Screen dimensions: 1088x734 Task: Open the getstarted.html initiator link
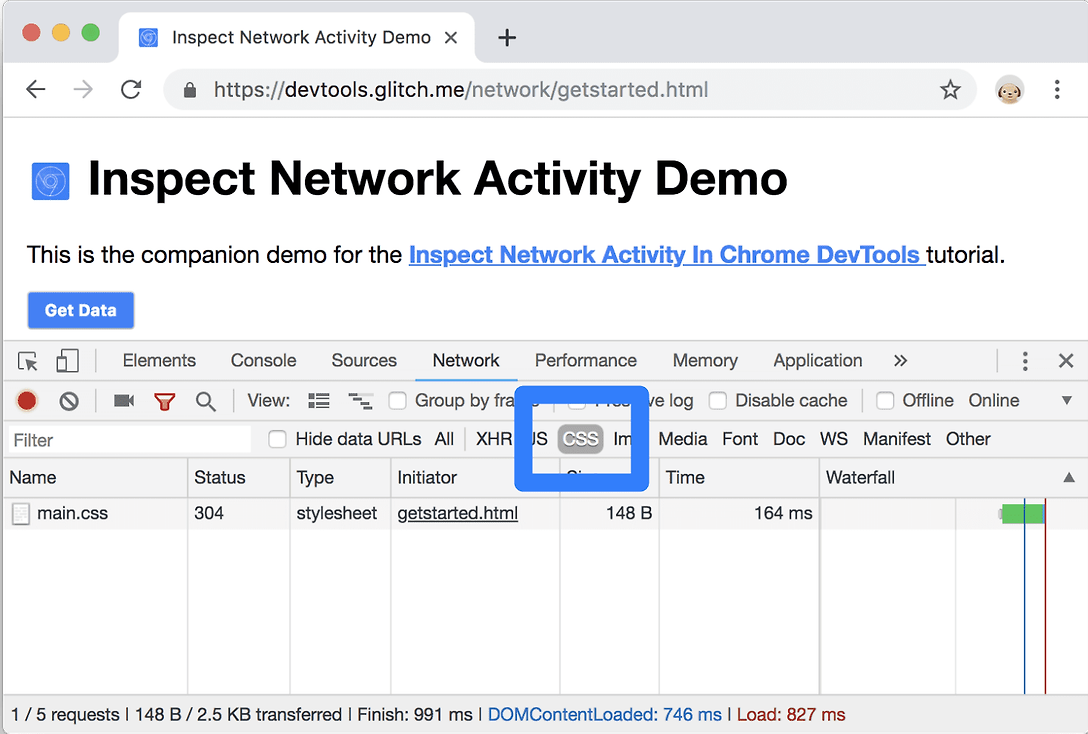458,513
